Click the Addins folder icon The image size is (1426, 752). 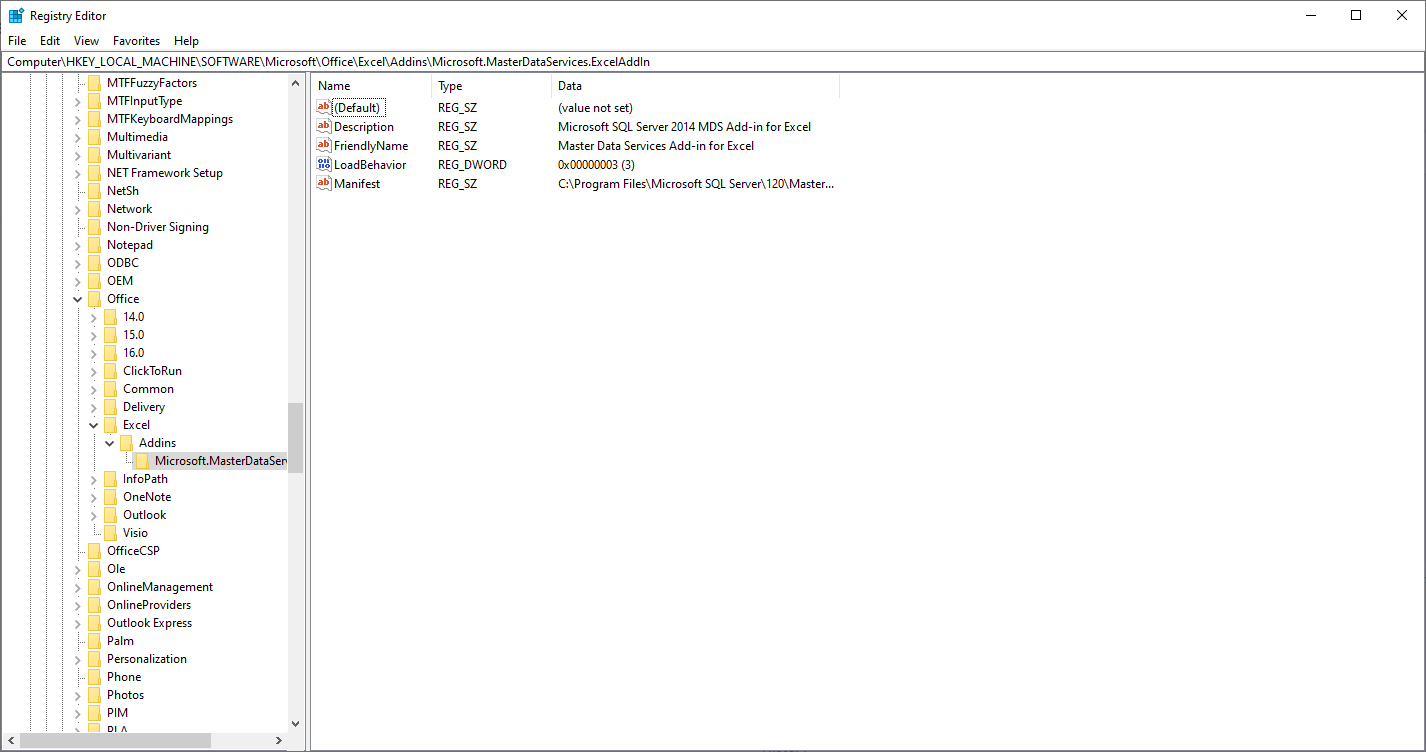click(127, 443)
